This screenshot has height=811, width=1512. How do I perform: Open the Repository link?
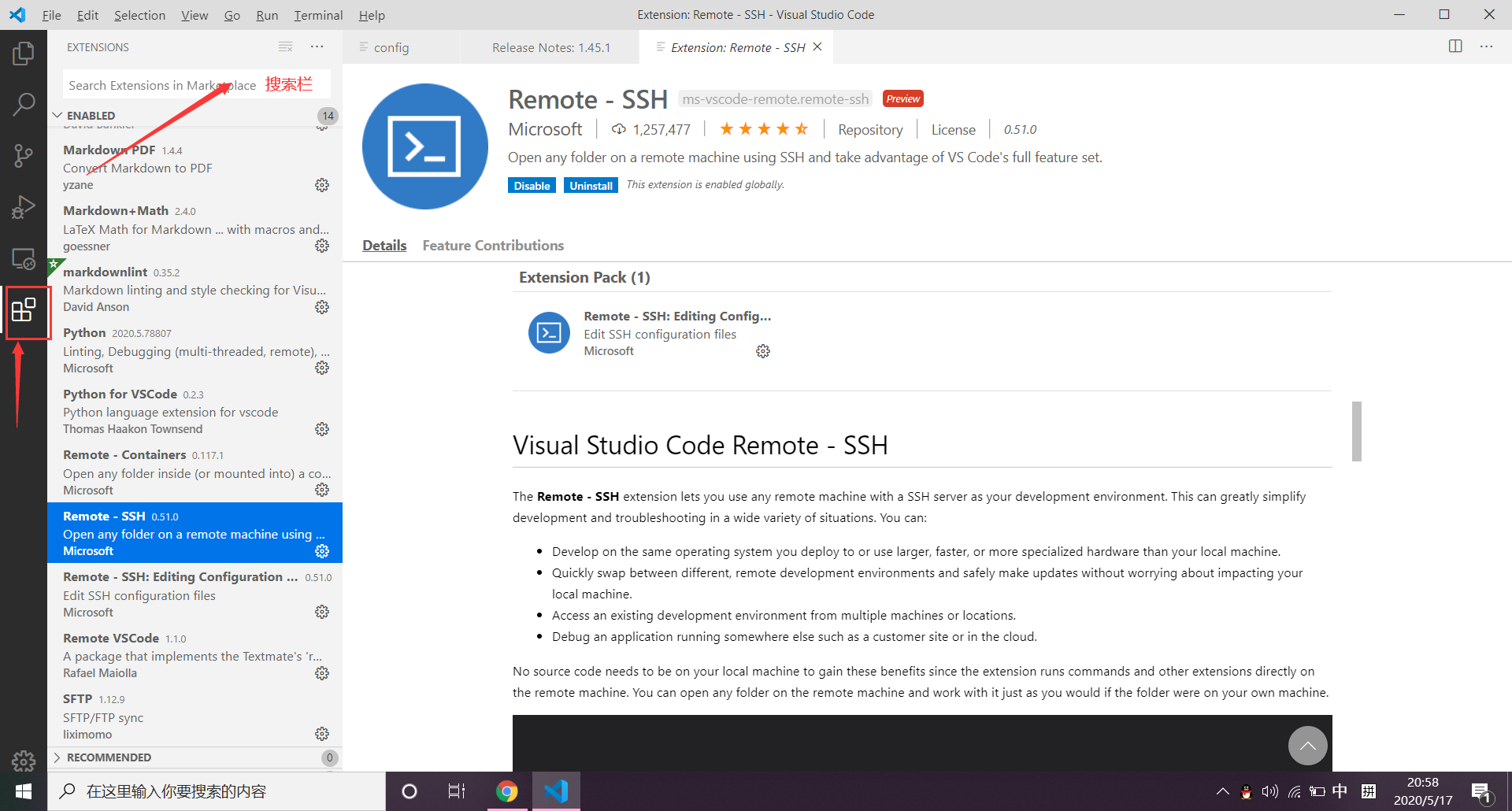(870, 130)
